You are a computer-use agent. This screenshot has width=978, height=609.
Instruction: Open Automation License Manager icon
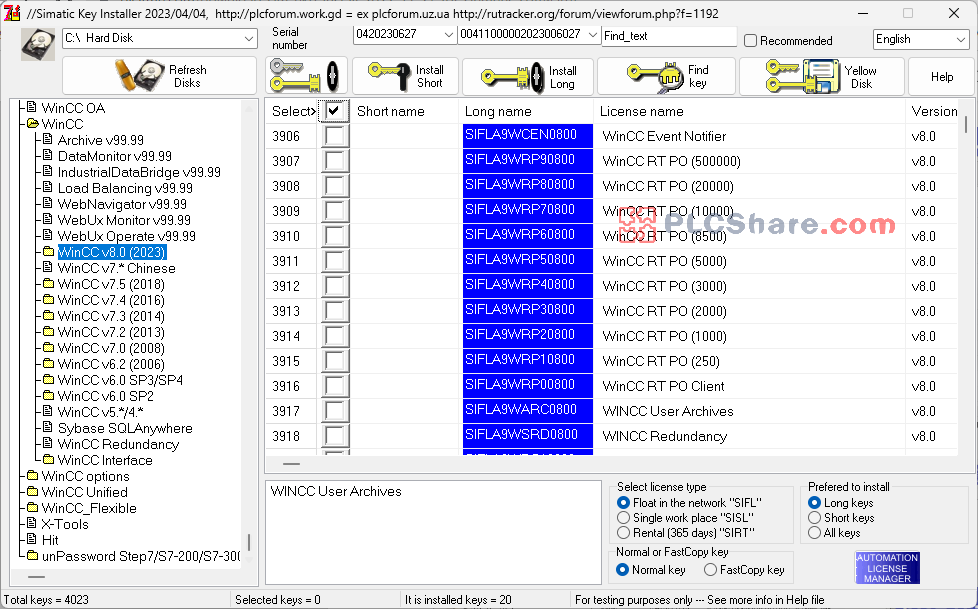coord(887,568)
